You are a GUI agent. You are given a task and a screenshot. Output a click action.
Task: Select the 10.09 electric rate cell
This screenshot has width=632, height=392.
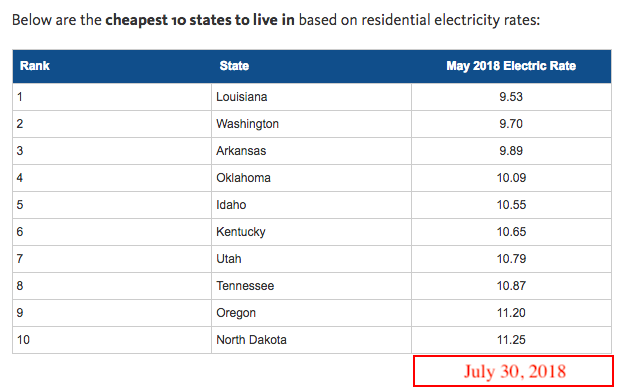click(511, 178)
